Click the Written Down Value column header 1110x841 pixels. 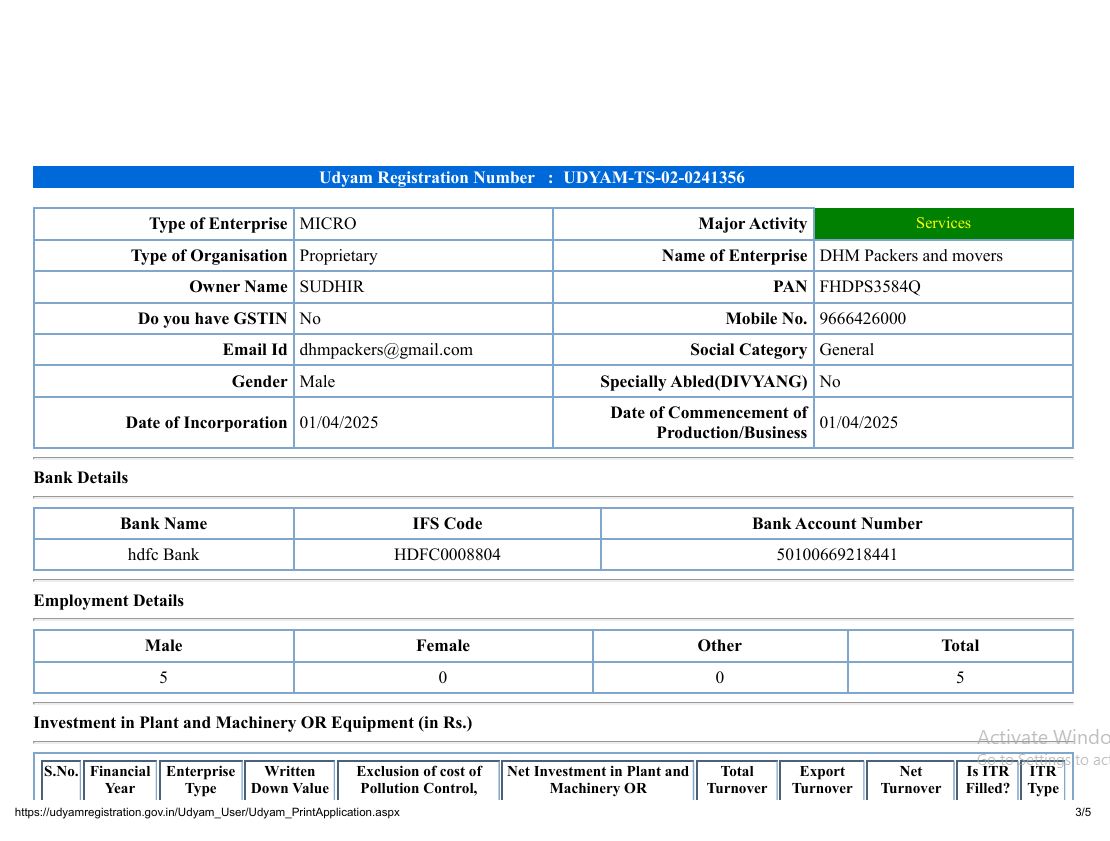point(290,780)
